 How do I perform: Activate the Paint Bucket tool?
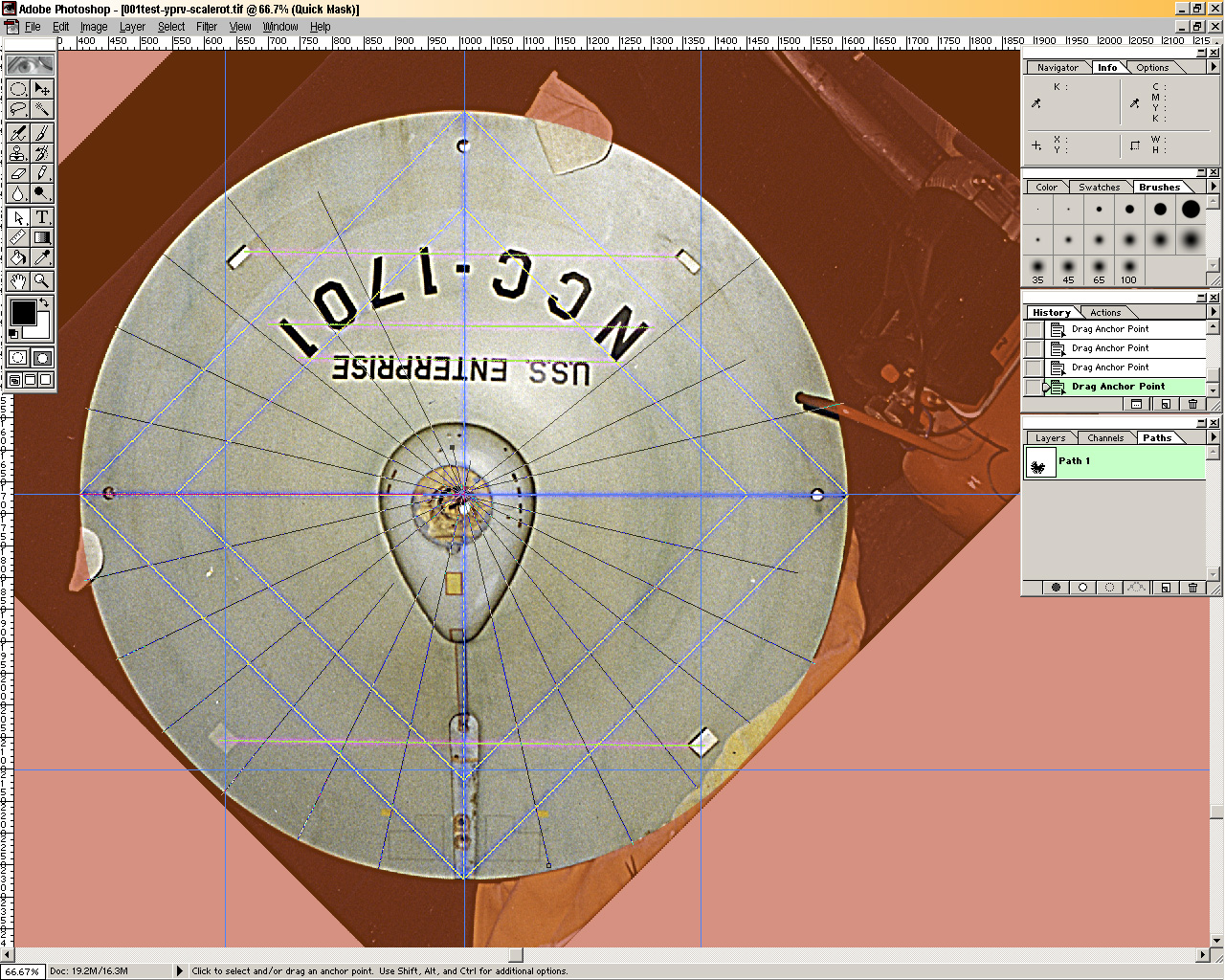(x=18, y=257)
